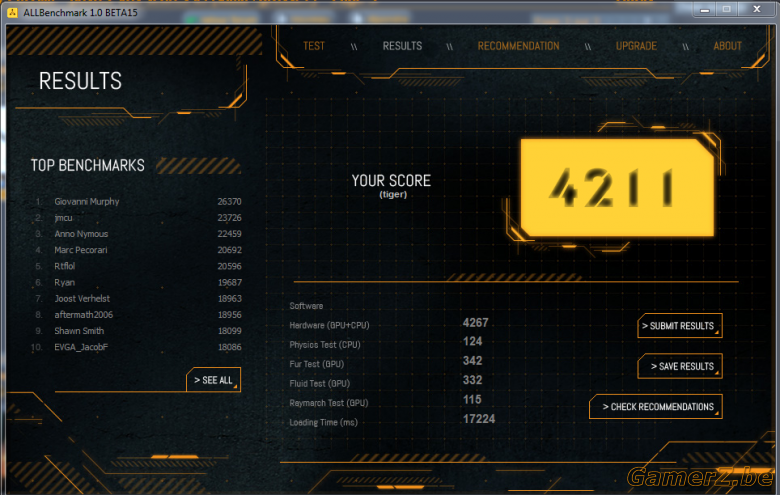Image resolution: width=780 pixels, height=495 pixels.
Task: Select the Ryan benchmark entry
Action: 65,282
